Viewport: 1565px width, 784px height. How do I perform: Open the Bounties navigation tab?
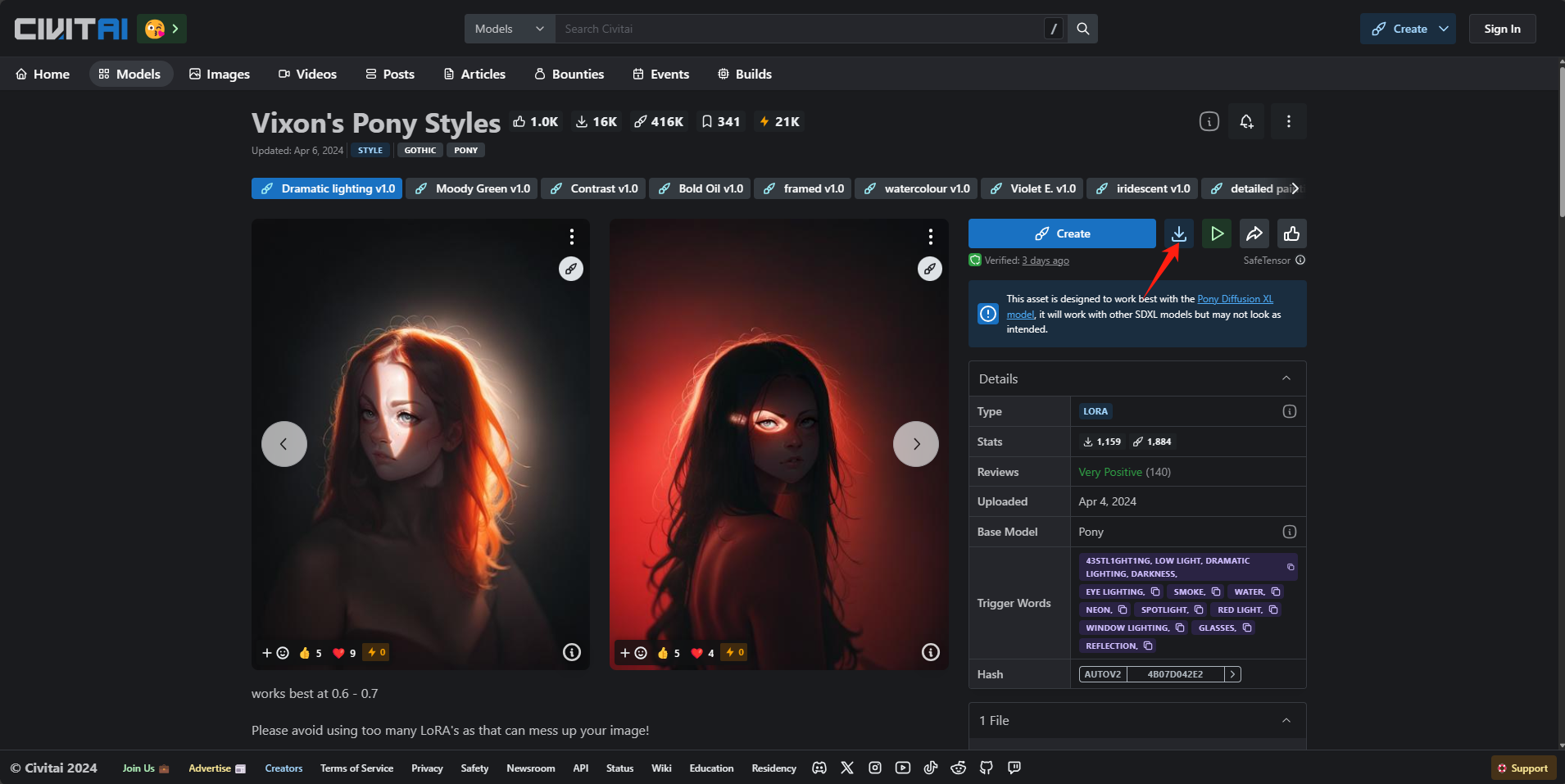(x=569, y=74)
